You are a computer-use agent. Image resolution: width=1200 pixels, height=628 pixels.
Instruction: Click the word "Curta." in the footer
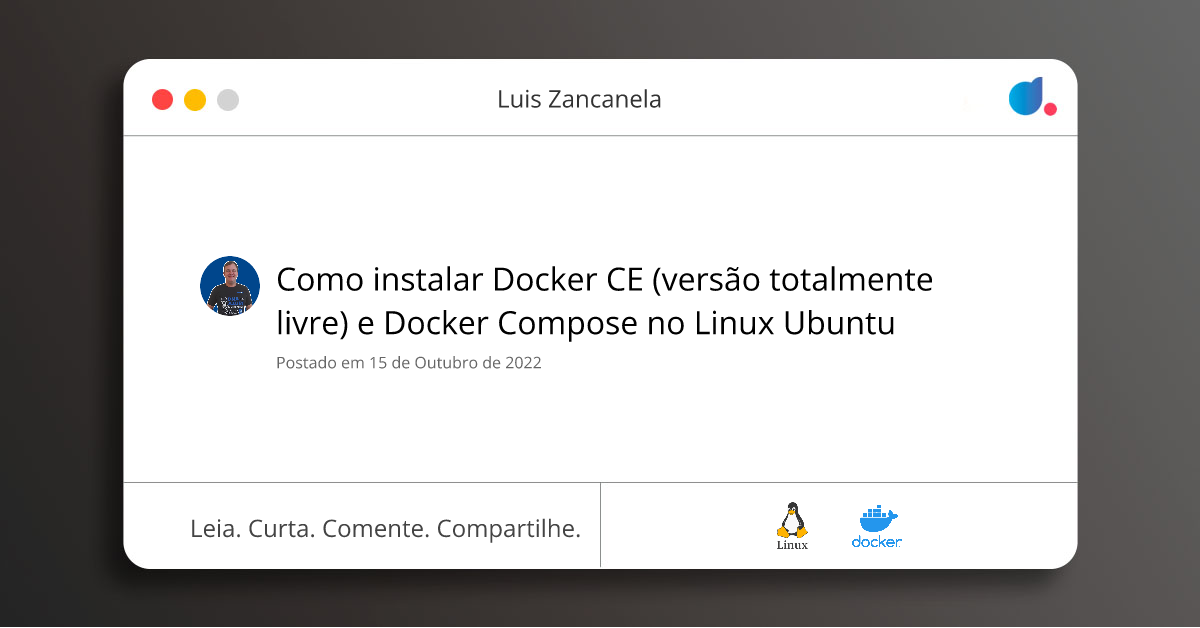(x=281, y=528)
